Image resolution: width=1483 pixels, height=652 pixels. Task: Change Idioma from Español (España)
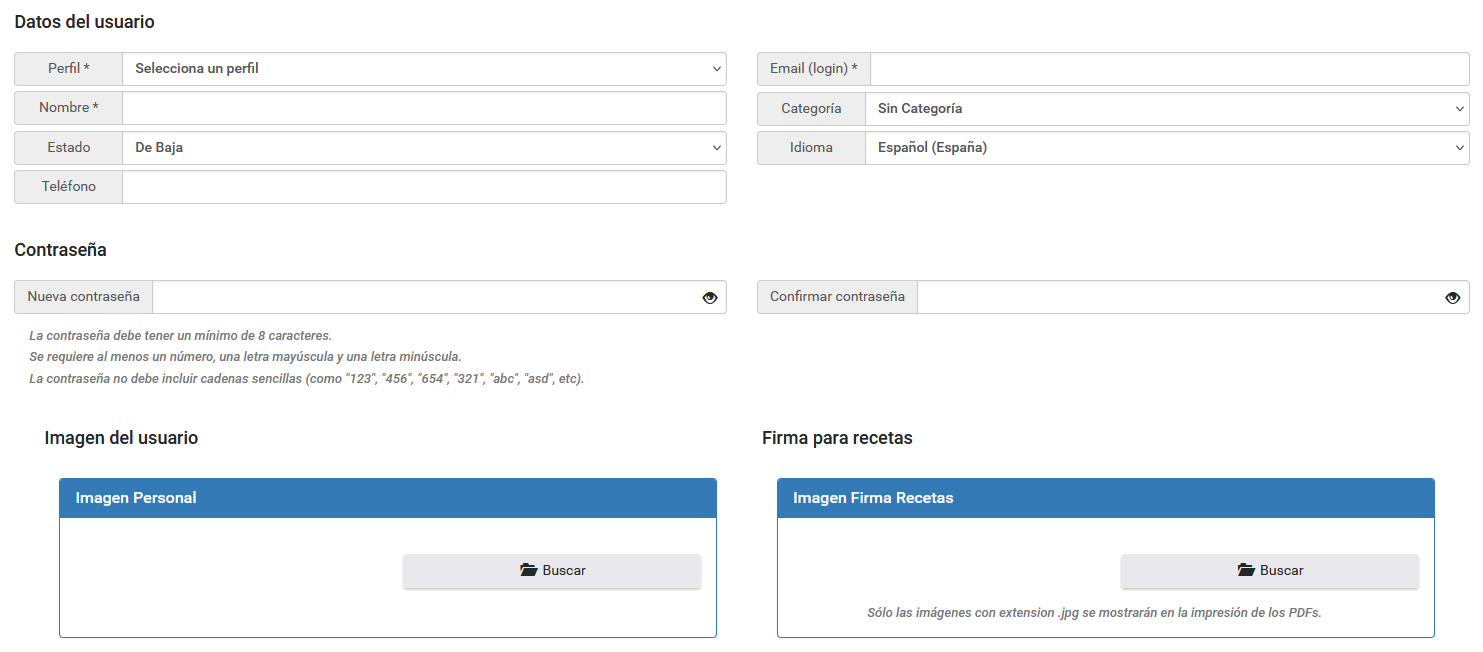tap(1167, 148)
